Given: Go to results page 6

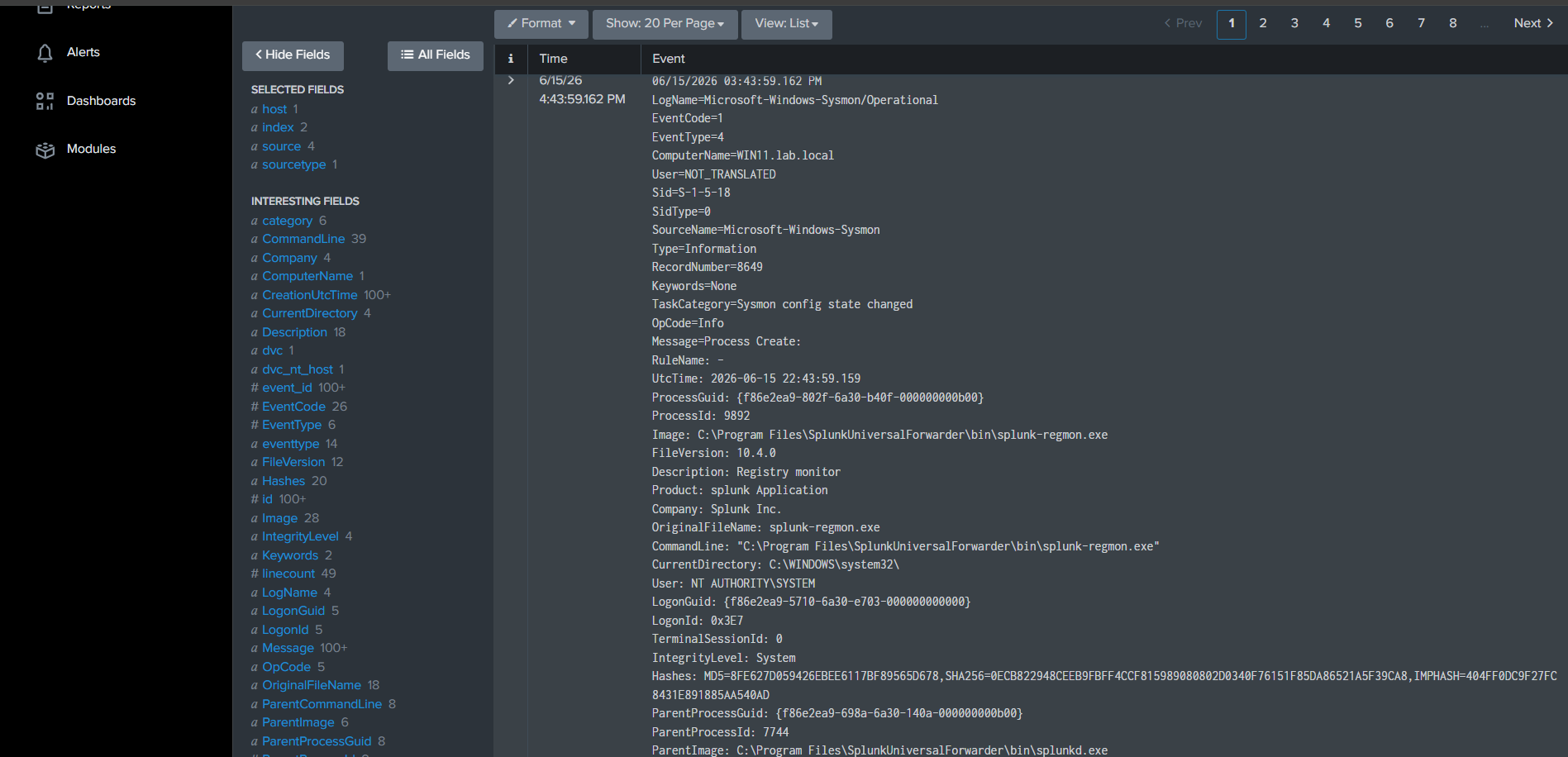Looking at the screenshot, I should coord(1389,24).
